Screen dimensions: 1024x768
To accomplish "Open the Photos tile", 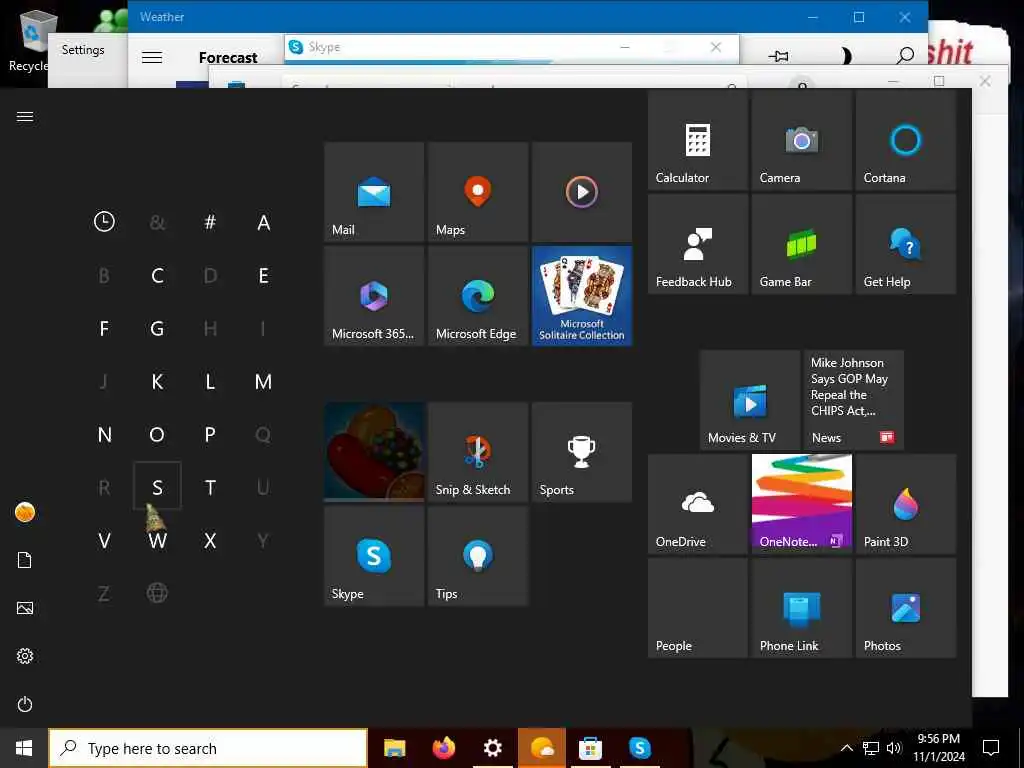I will (906, 608).
